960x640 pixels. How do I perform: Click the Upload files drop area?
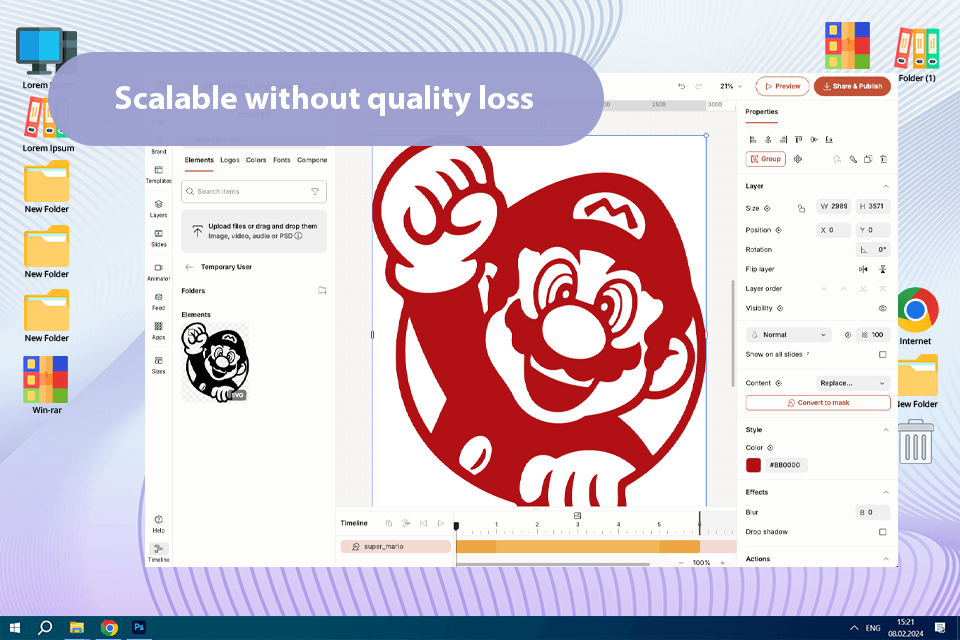[x=254, y=231]
